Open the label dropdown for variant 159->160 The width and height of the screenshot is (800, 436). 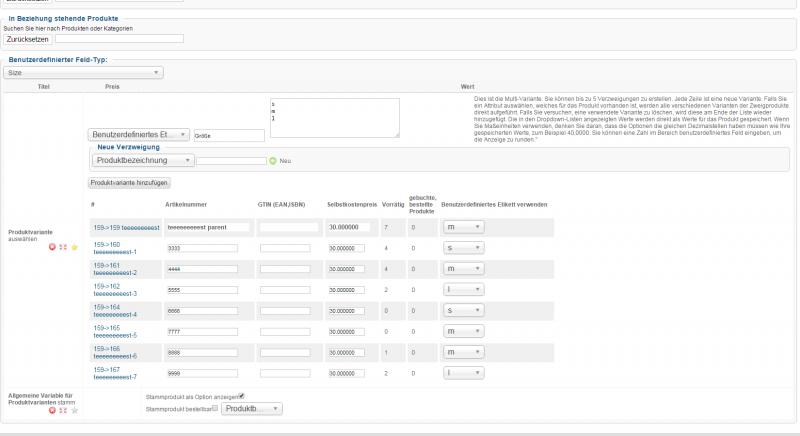point(464,247)
